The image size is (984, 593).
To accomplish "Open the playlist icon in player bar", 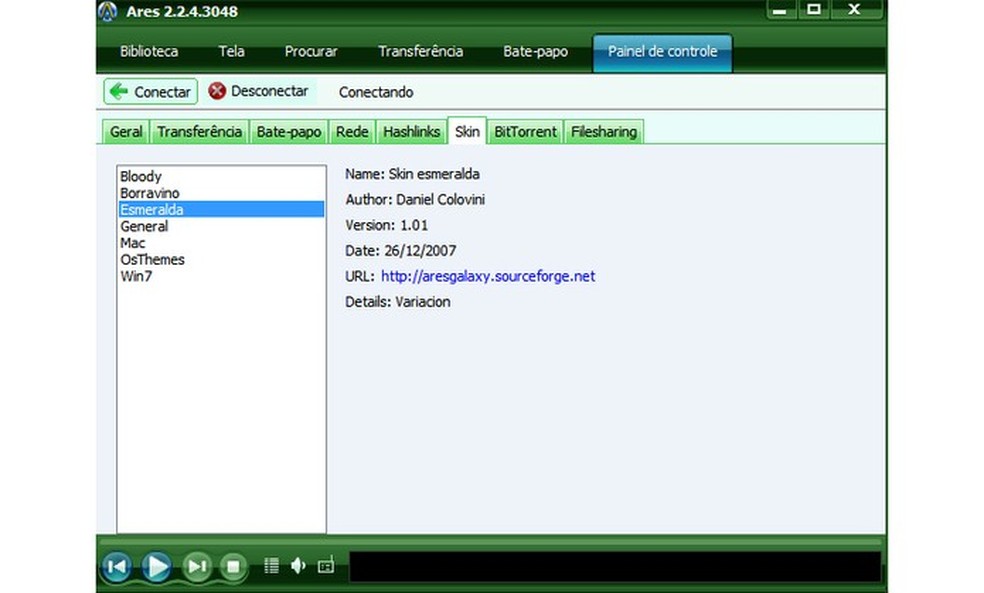I will (271, 566).
